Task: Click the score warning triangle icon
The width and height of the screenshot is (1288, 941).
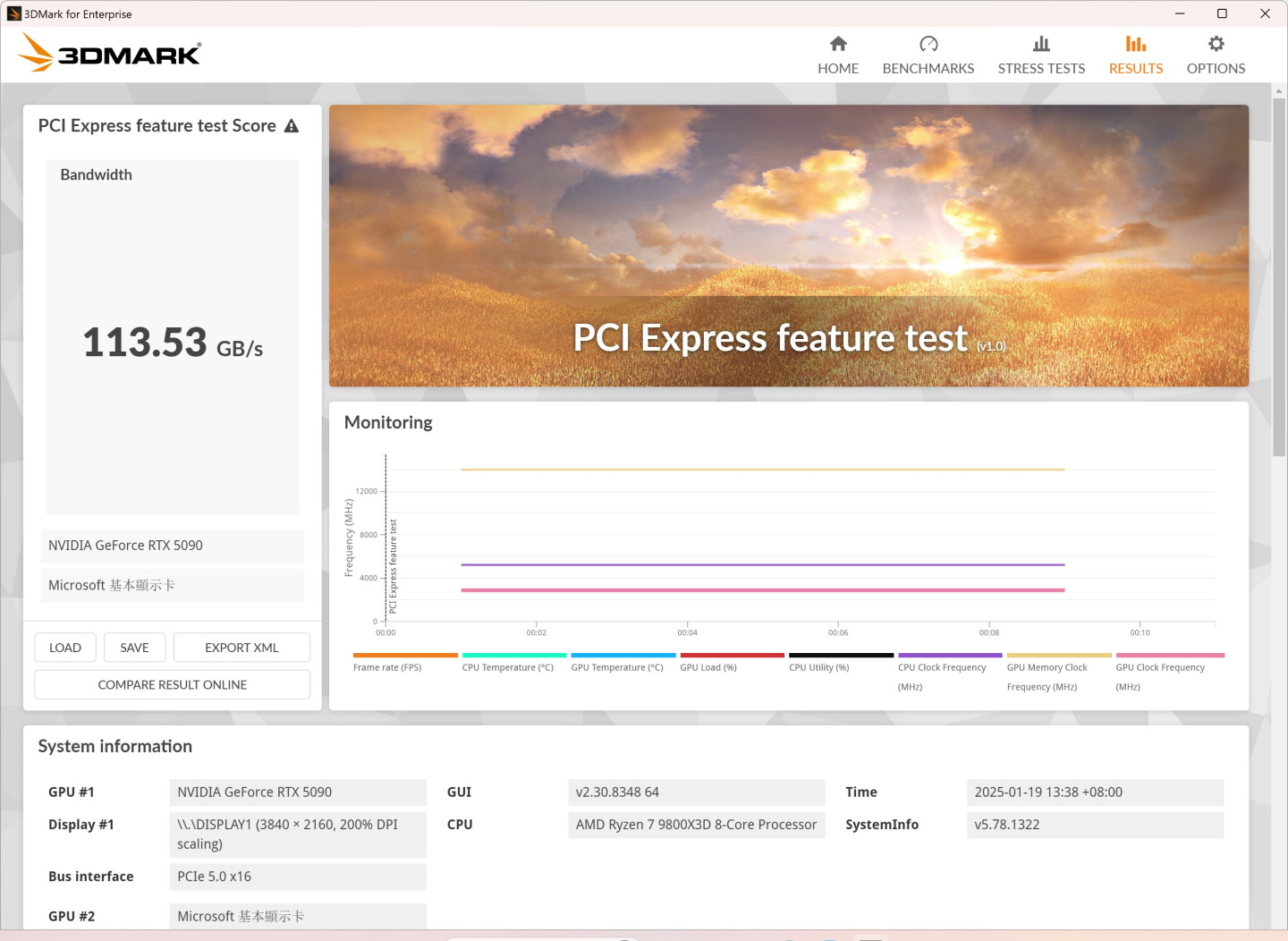Action: point(292,126)
